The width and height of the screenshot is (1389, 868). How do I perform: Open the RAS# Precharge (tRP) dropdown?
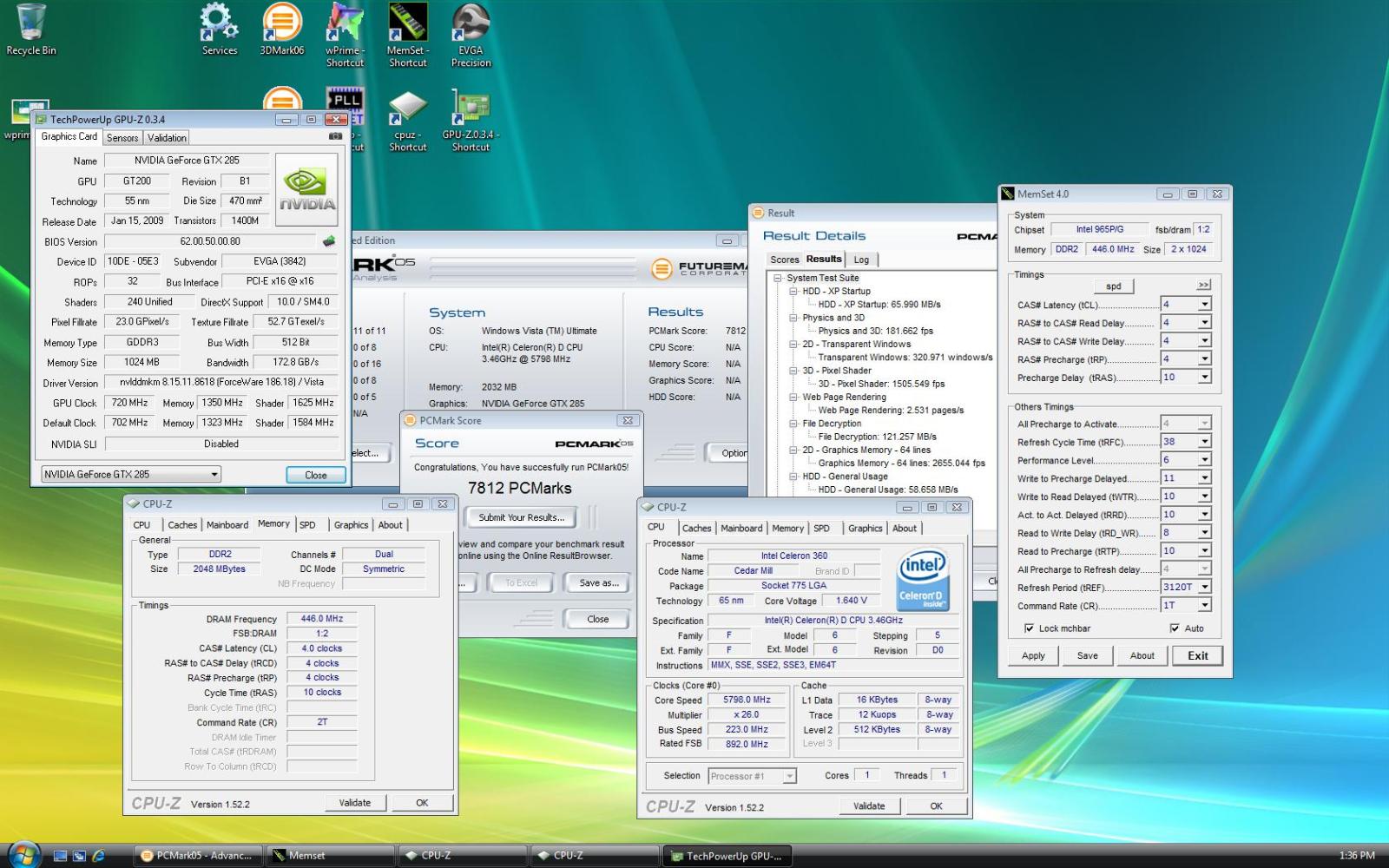point(1204,359)
